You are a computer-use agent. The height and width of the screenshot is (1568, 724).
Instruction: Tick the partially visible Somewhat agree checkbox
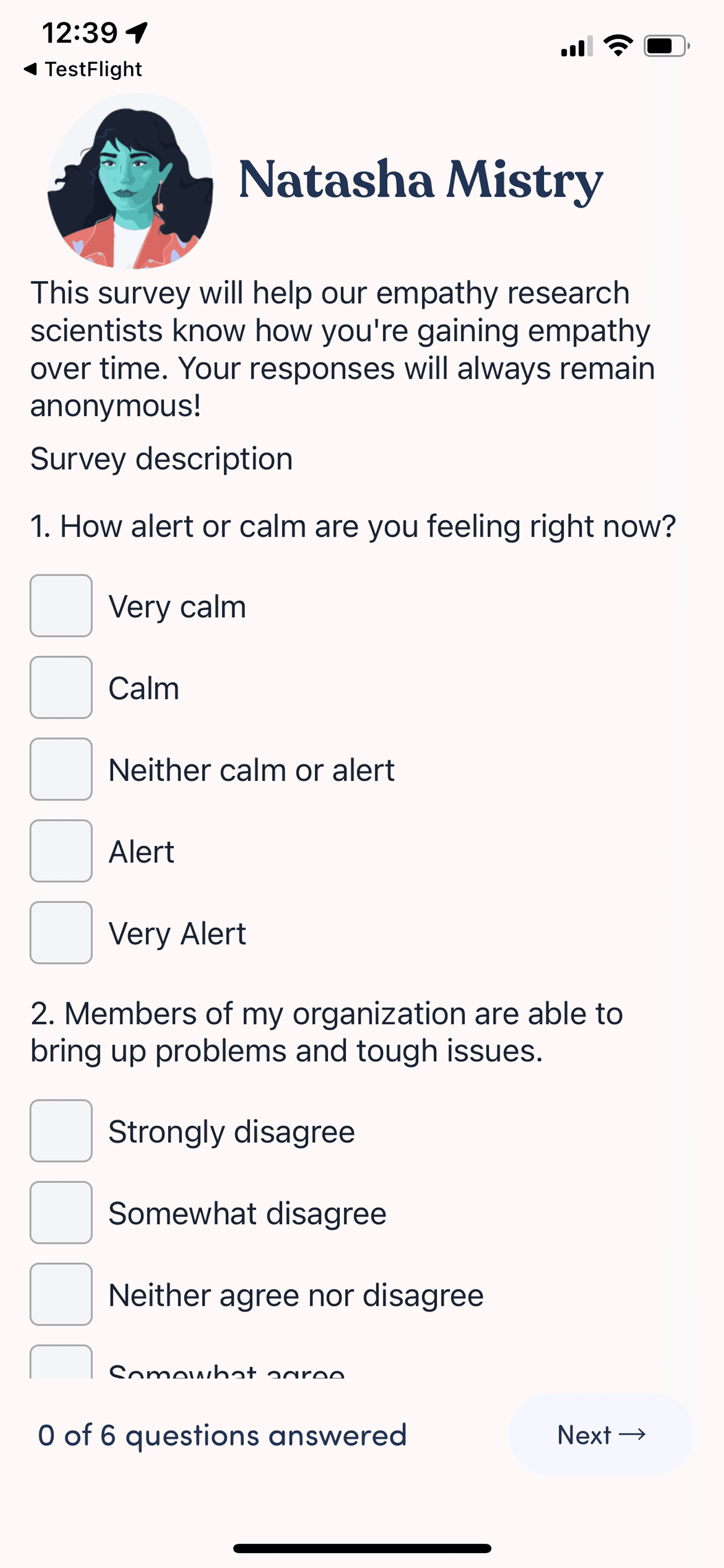point(61,1362)
